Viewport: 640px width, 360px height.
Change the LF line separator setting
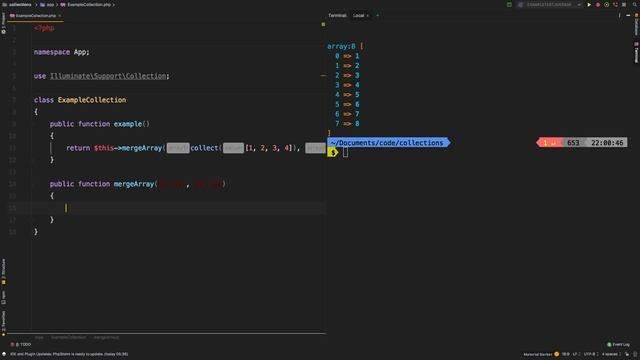coord(576,354)
